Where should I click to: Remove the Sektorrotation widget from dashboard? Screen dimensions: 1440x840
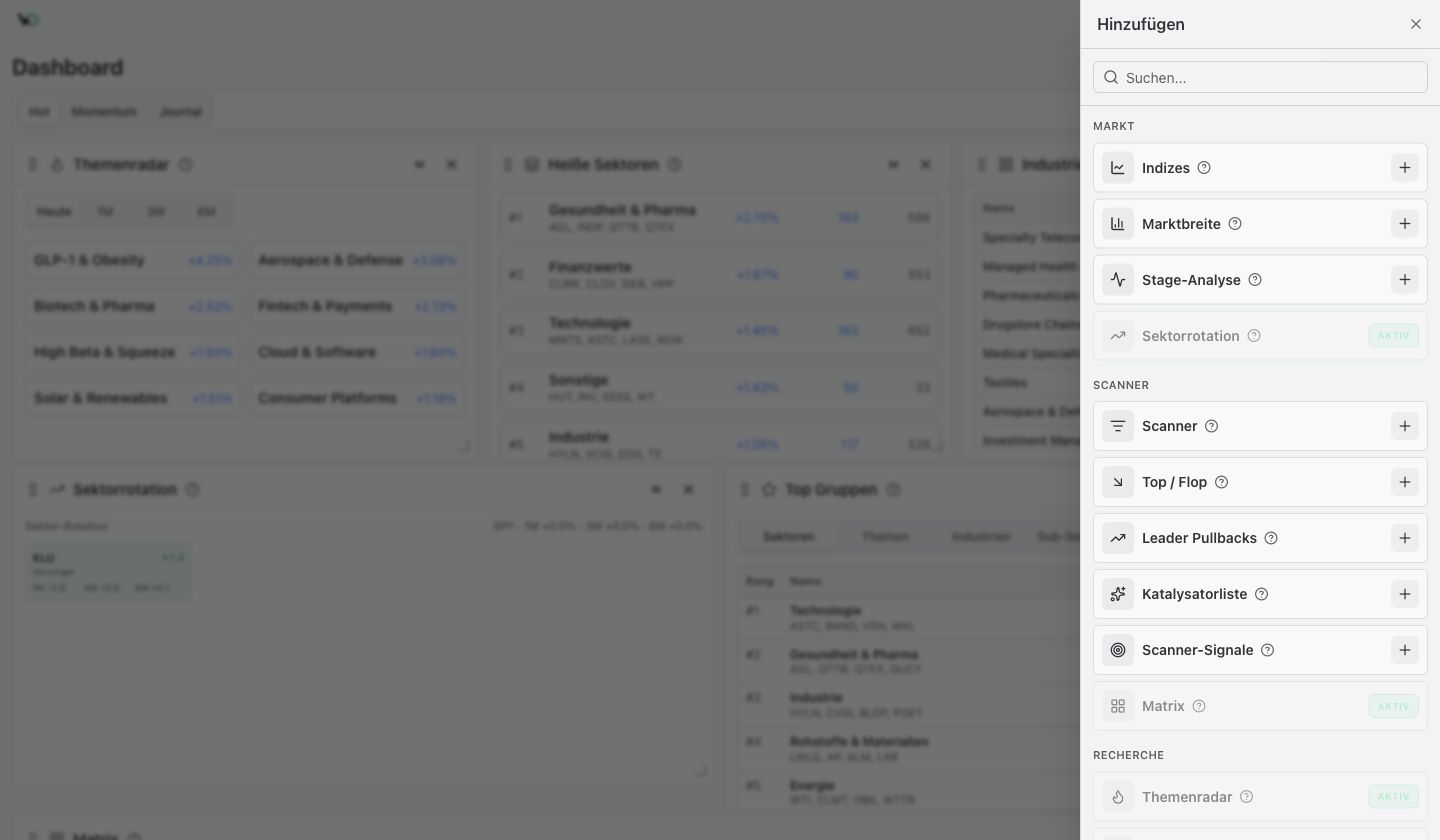point(688,489)
